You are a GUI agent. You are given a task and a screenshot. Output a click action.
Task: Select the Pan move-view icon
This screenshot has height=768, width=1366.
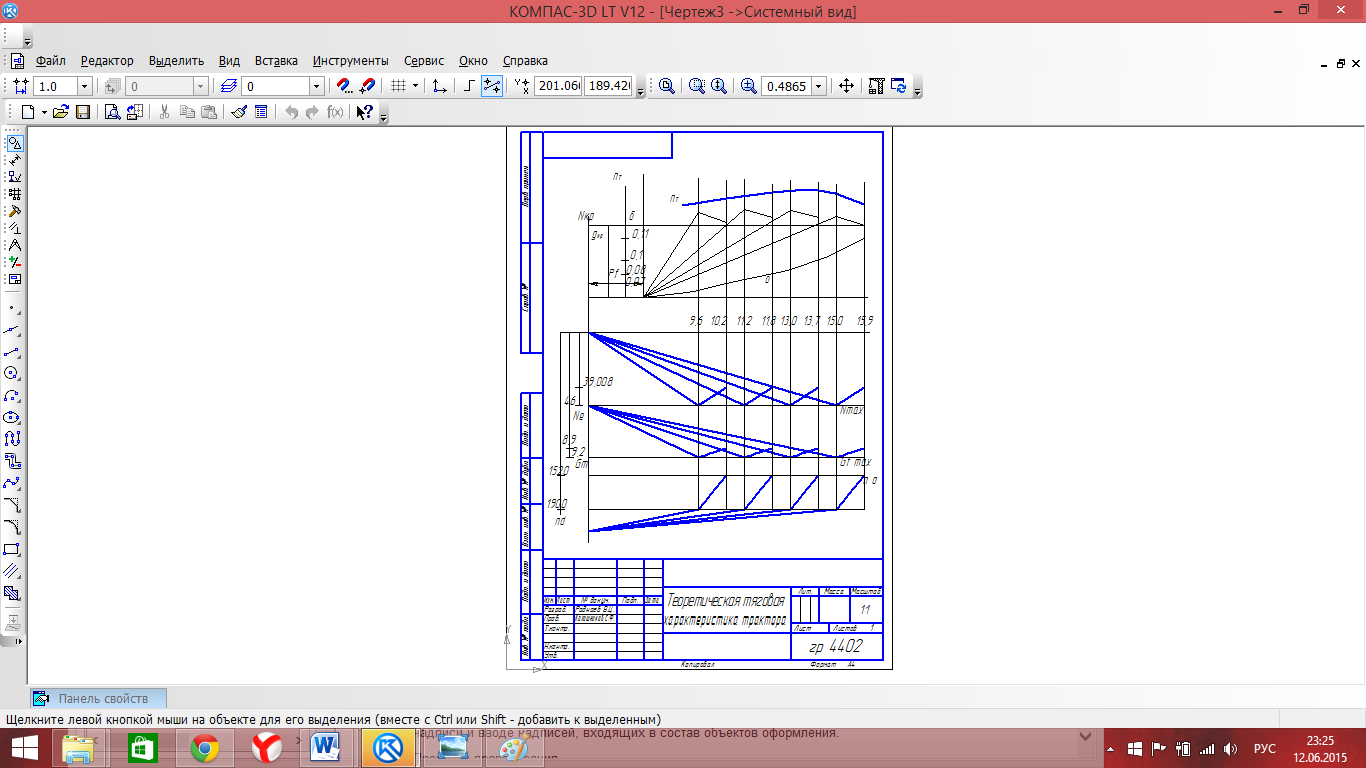coord(846,86)
